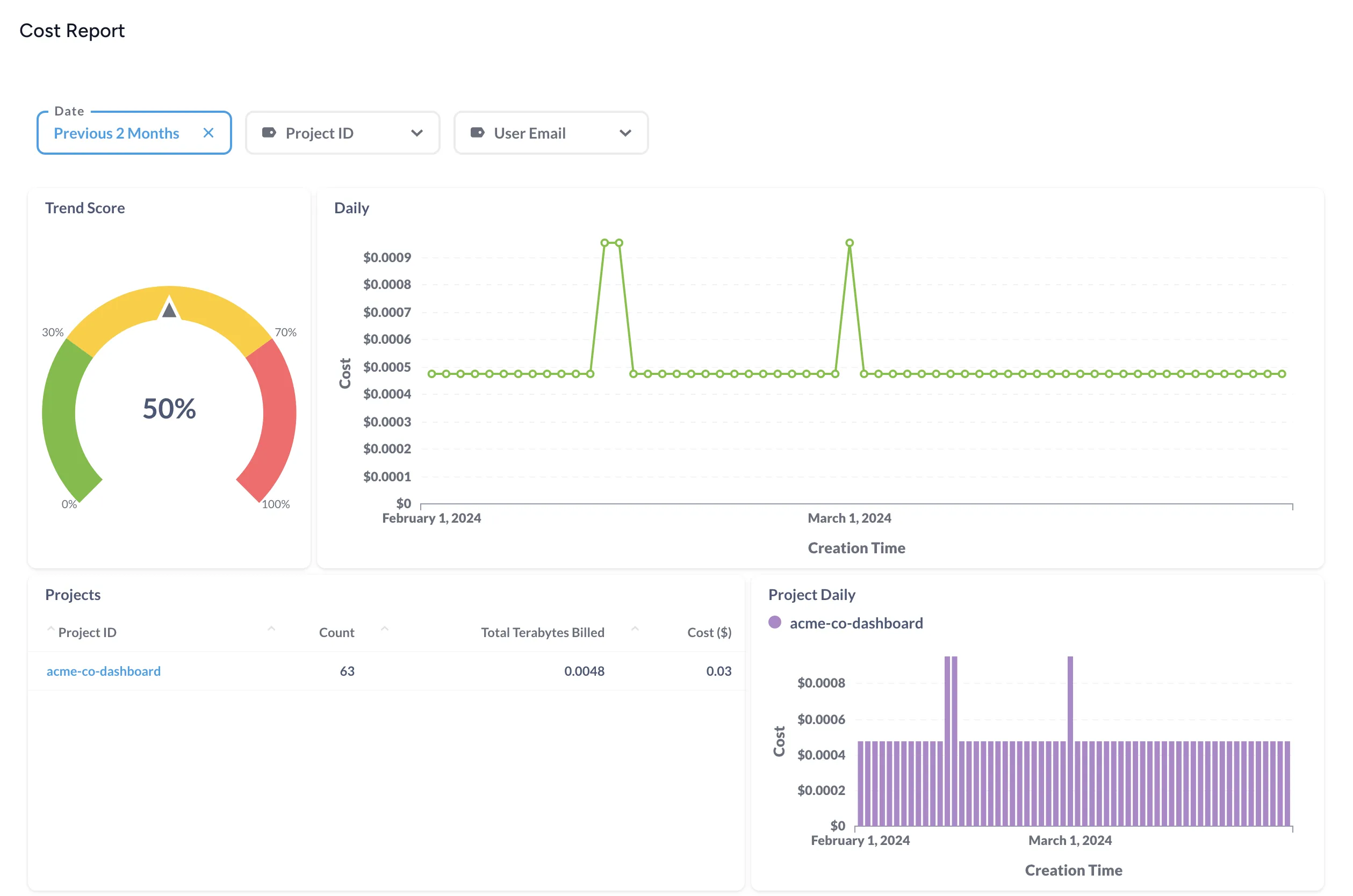This screenshot has width=1353, height=896.
Task: Click the sort caret beside Count column
Action: (x=385, y=628)
